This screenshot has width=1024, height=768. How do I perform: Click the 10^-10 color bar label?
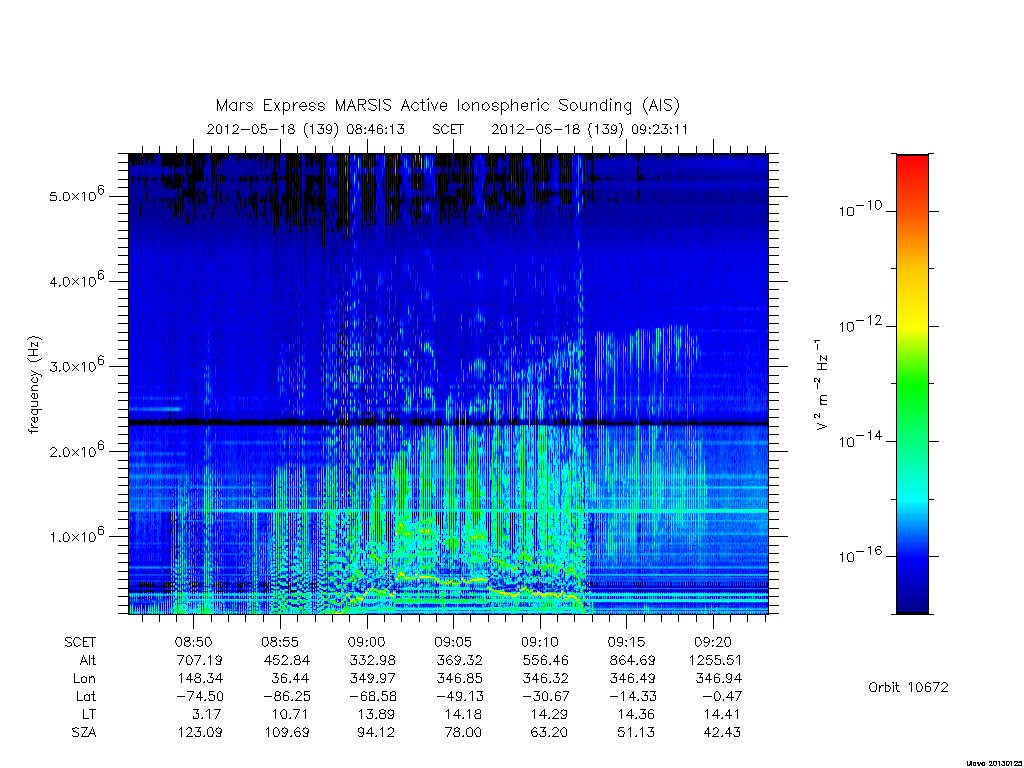pos(860,209)
